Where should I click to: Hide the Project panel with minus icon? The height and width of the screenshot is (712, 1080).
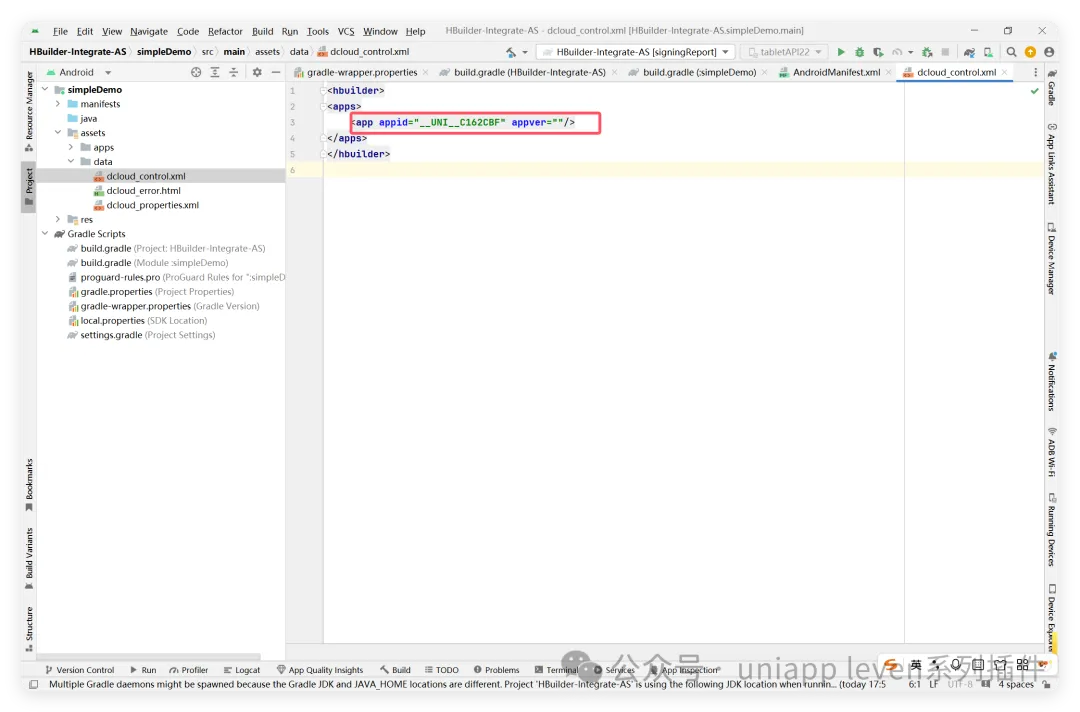pos(276,72)
